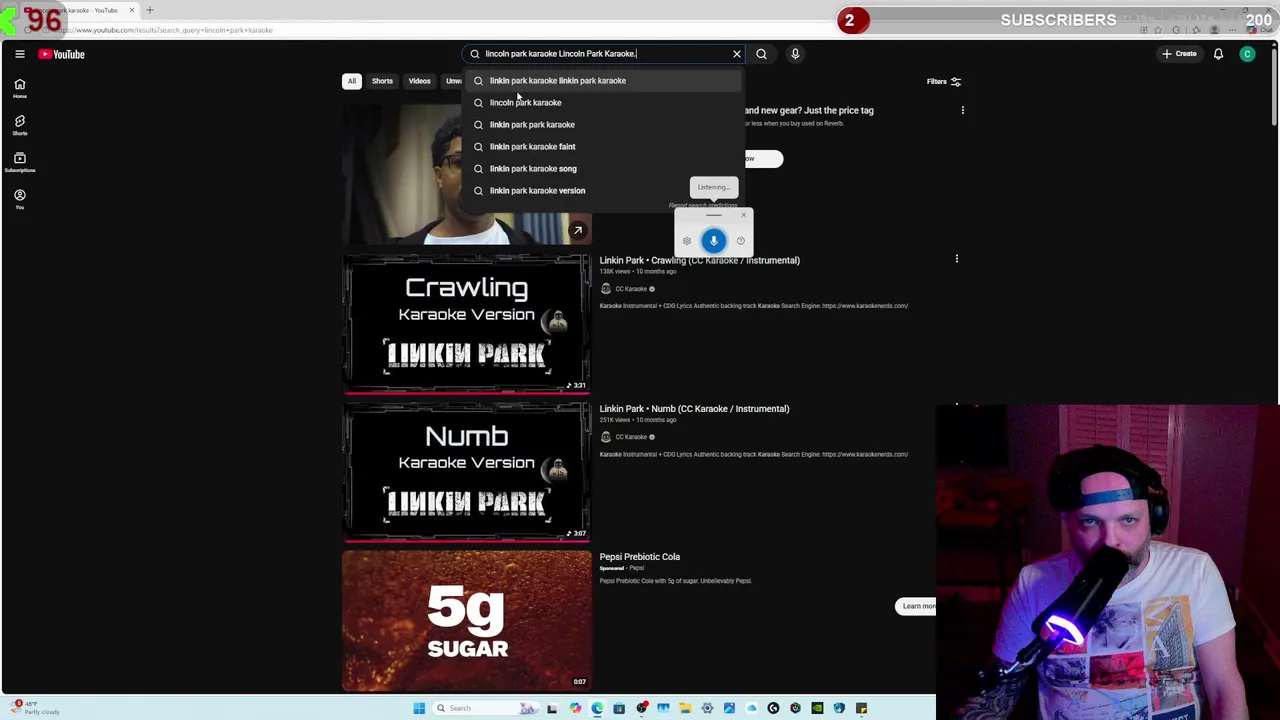Pick suggestion 'linkin park karaoke version'
The image size is (1280, 720).
(x=603, y=190)
